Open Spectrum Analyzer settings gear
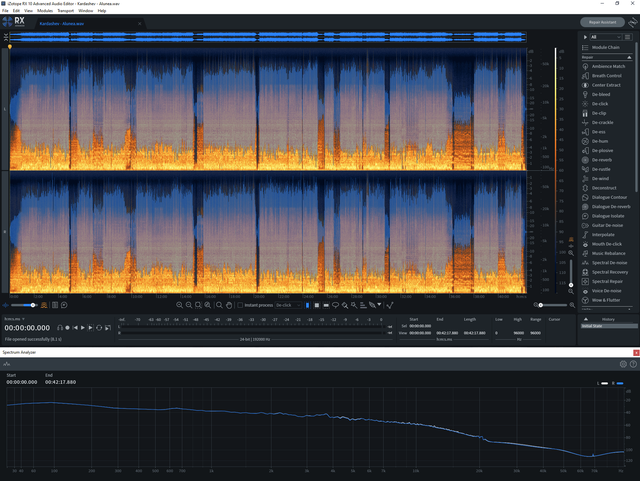The height and width of the screenshot is (481, 640). 623,364
